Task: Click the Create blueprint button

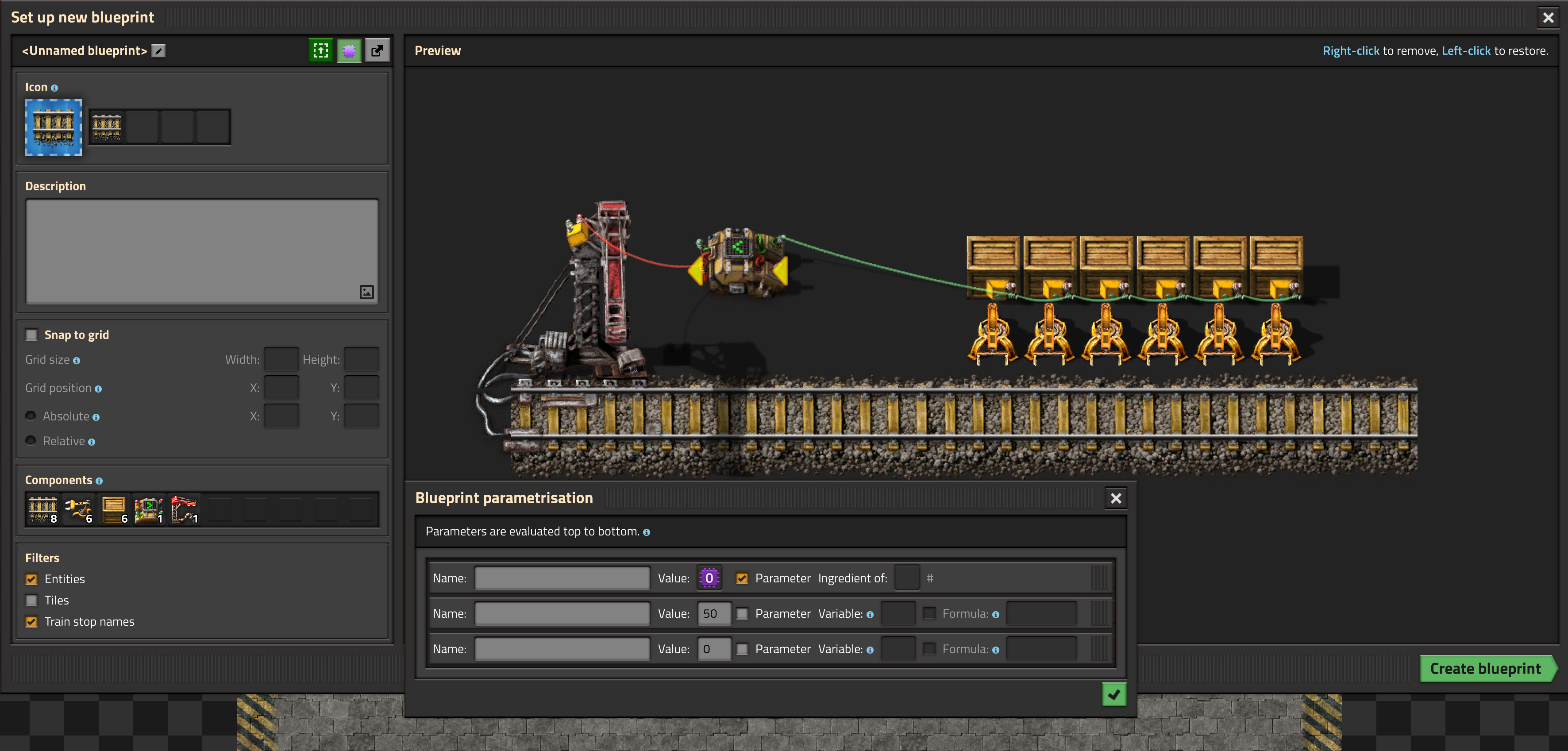Action: [x=1485, y=668]
